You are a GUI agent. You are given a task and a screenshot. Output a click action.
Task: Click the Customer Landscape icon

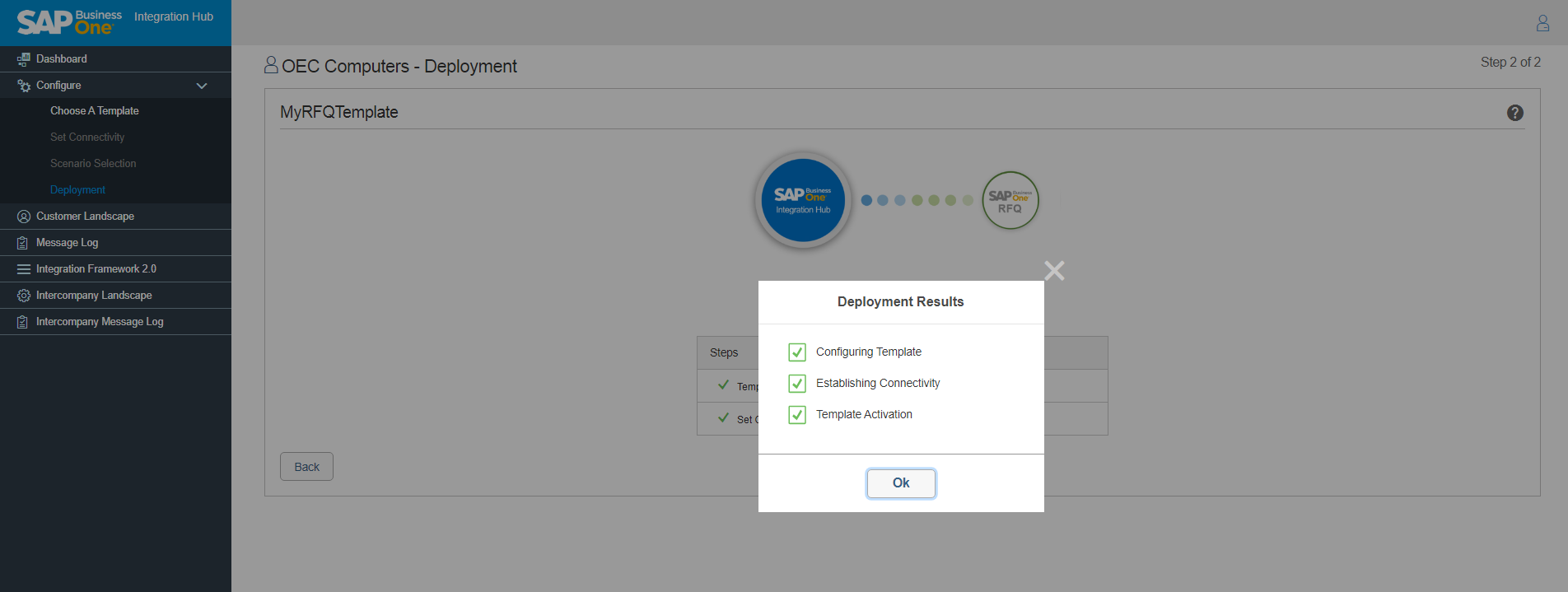coord(23,217)
